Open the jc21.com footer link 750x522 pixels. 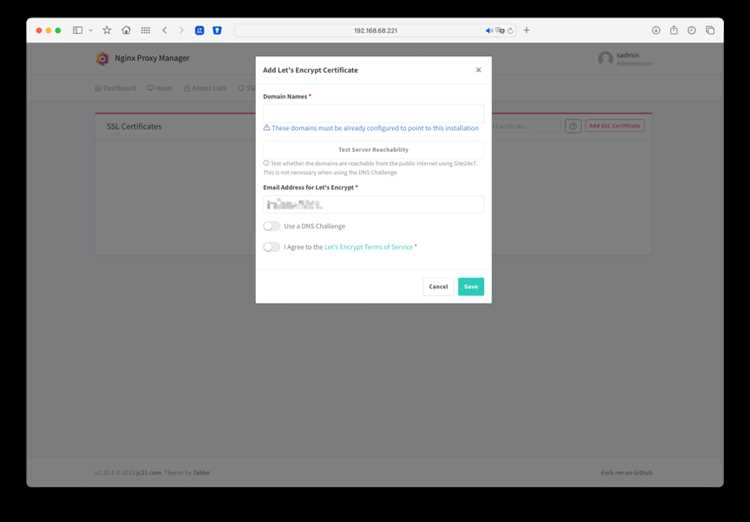point(148,472)
